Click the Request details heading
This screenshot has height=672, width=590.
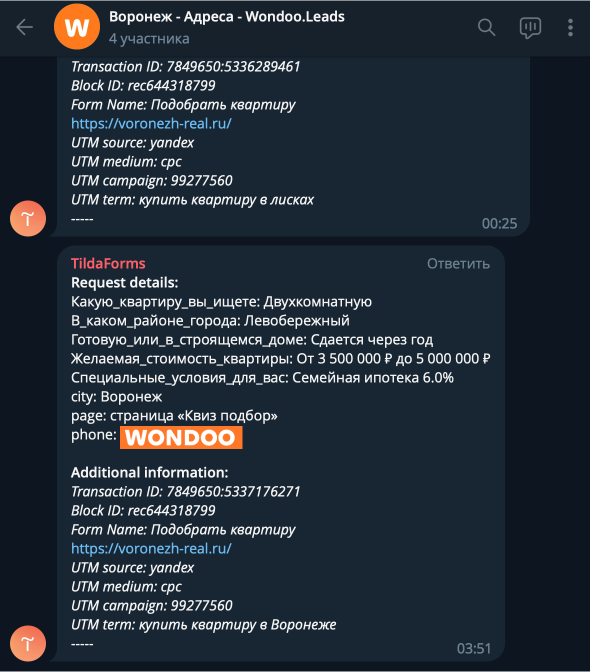click(x=124, y=282)
